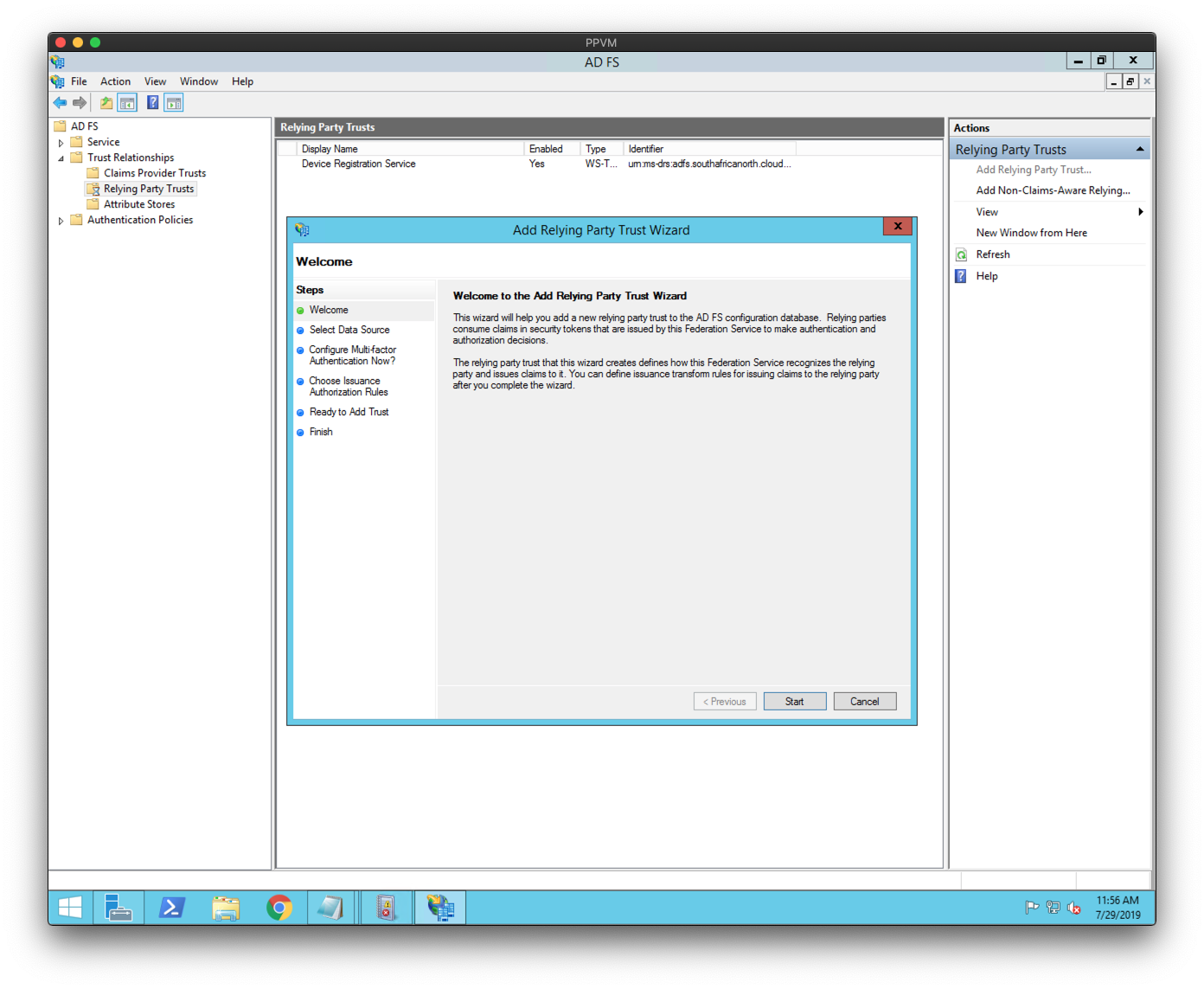This screenshot has height=989, width=1204.
Task: Click the Previous button in wizard
Action: pyautogui.click(x=725, y=702)
